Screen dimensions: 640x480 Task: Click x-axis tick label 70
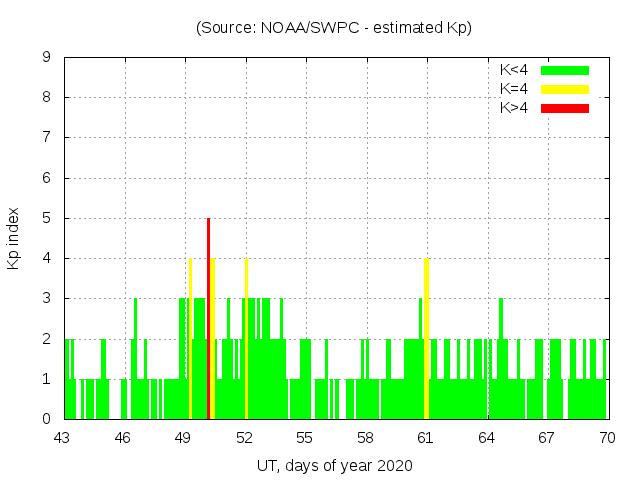click(x=607, y=438)
